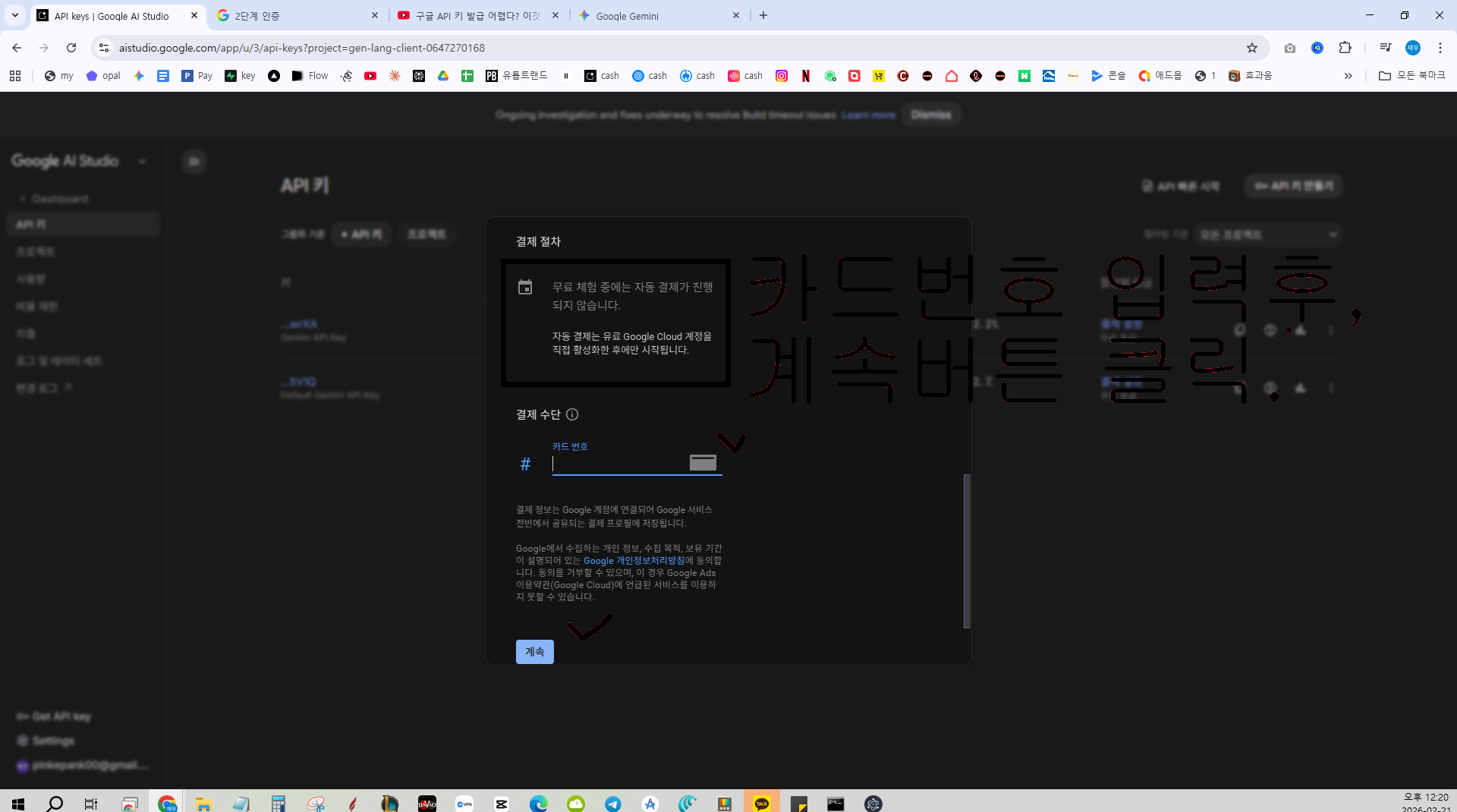The width and height of the screenshot is (1457, 812).
Task: Focus the 카드 번호 card number field
Action: click(618, 464)
